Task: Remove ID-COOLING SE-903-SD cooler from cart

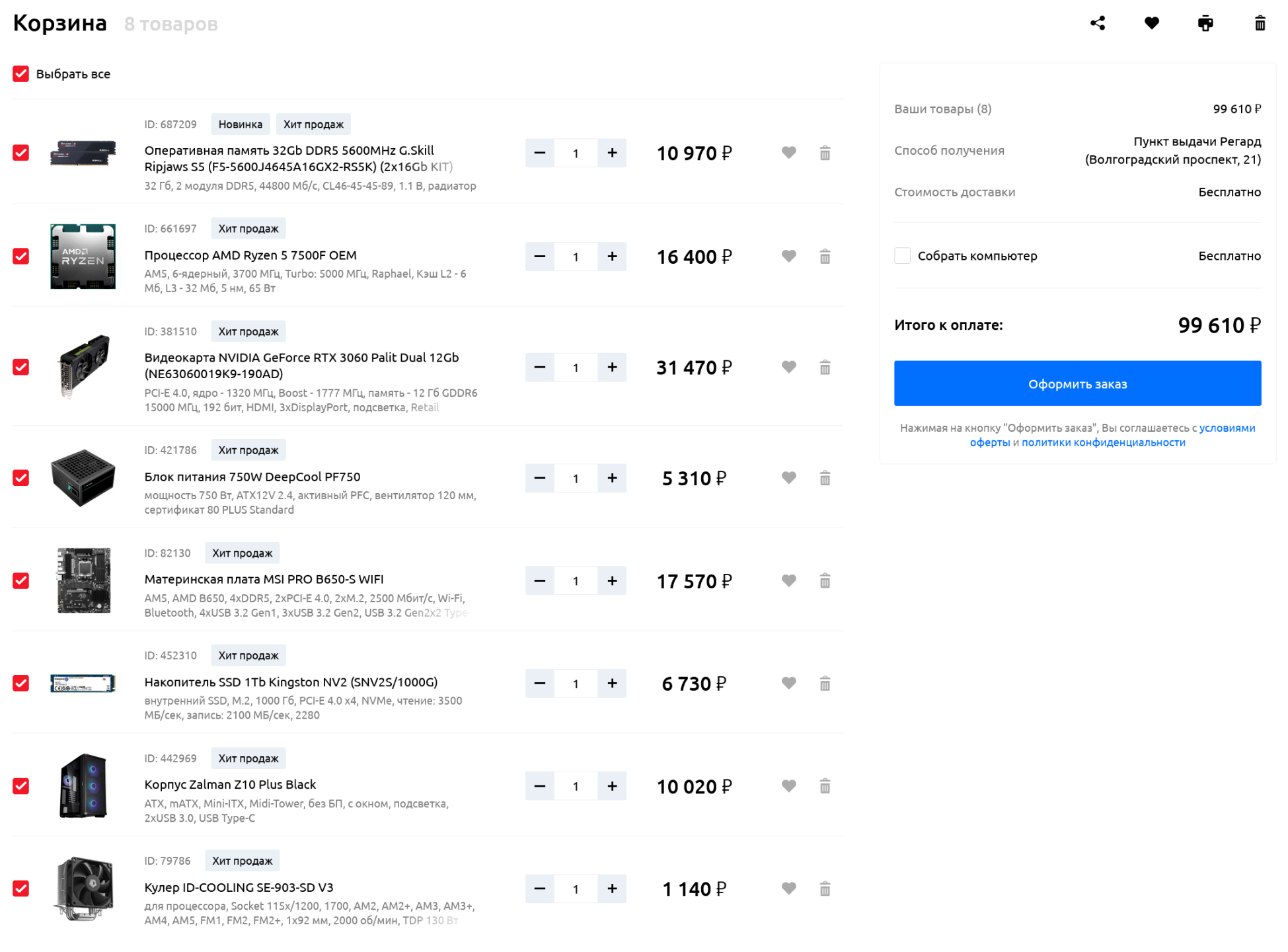Action: click(825, 889)
